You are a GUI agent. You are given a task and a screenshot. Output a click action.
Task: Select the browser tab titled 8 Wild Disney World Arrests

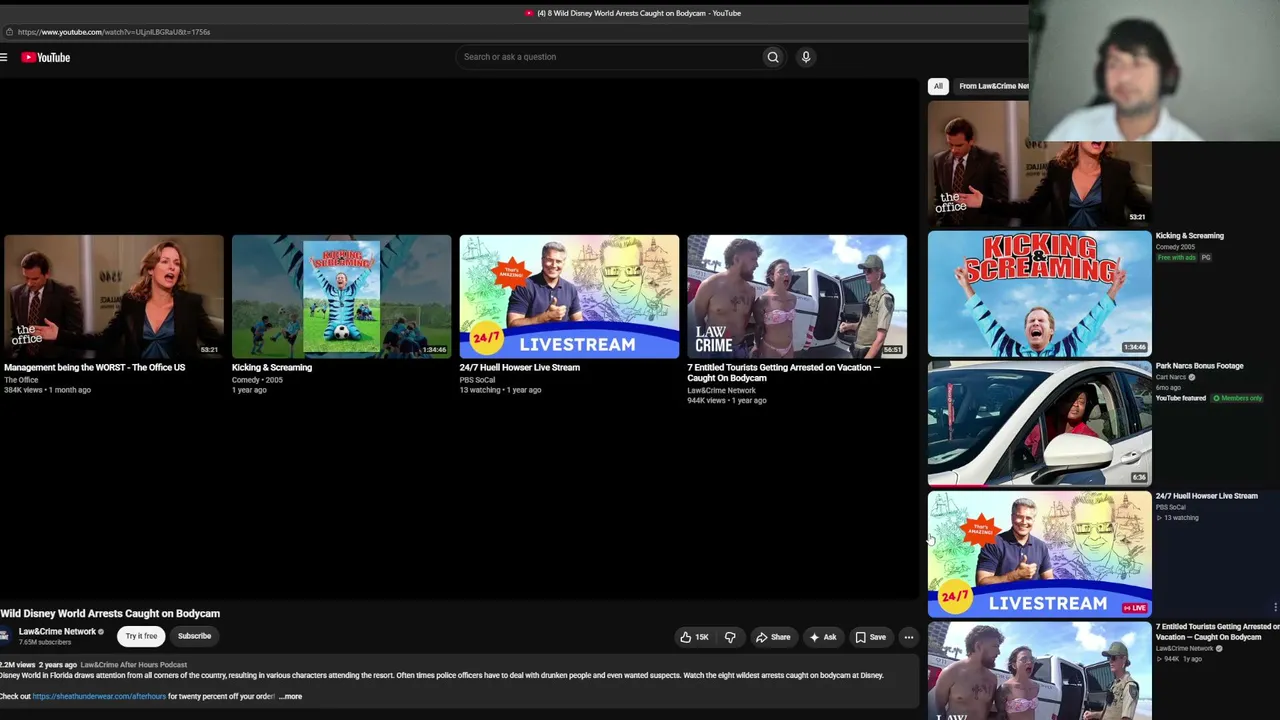pos(633,13)
